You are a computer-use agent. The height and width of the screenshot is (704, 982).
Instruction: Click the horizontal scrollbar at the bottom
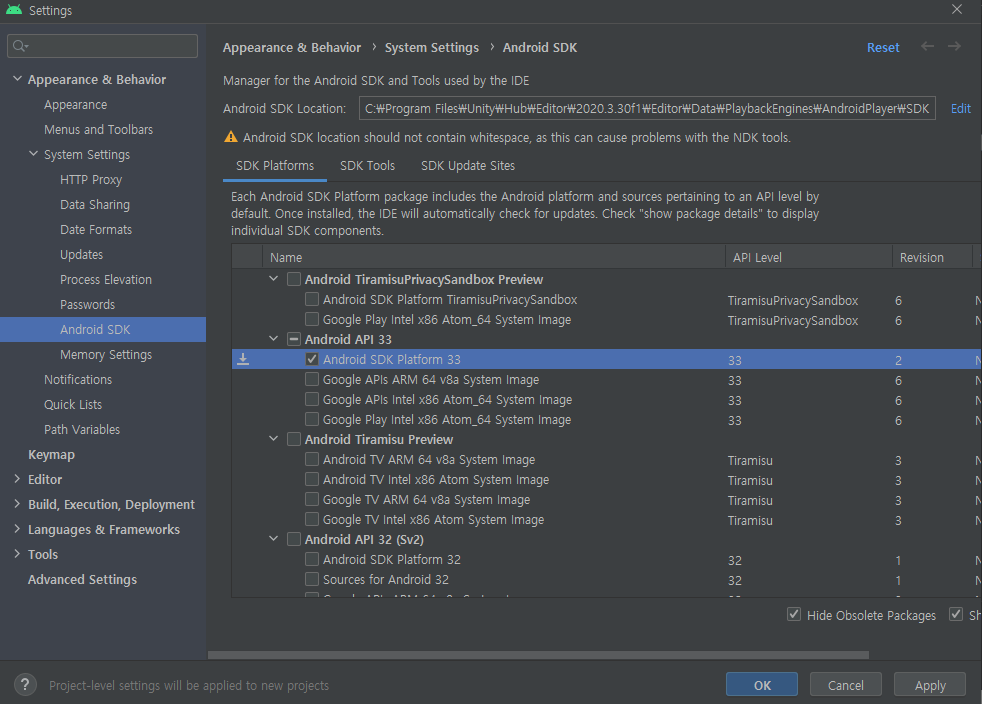(x=538, y=655)
